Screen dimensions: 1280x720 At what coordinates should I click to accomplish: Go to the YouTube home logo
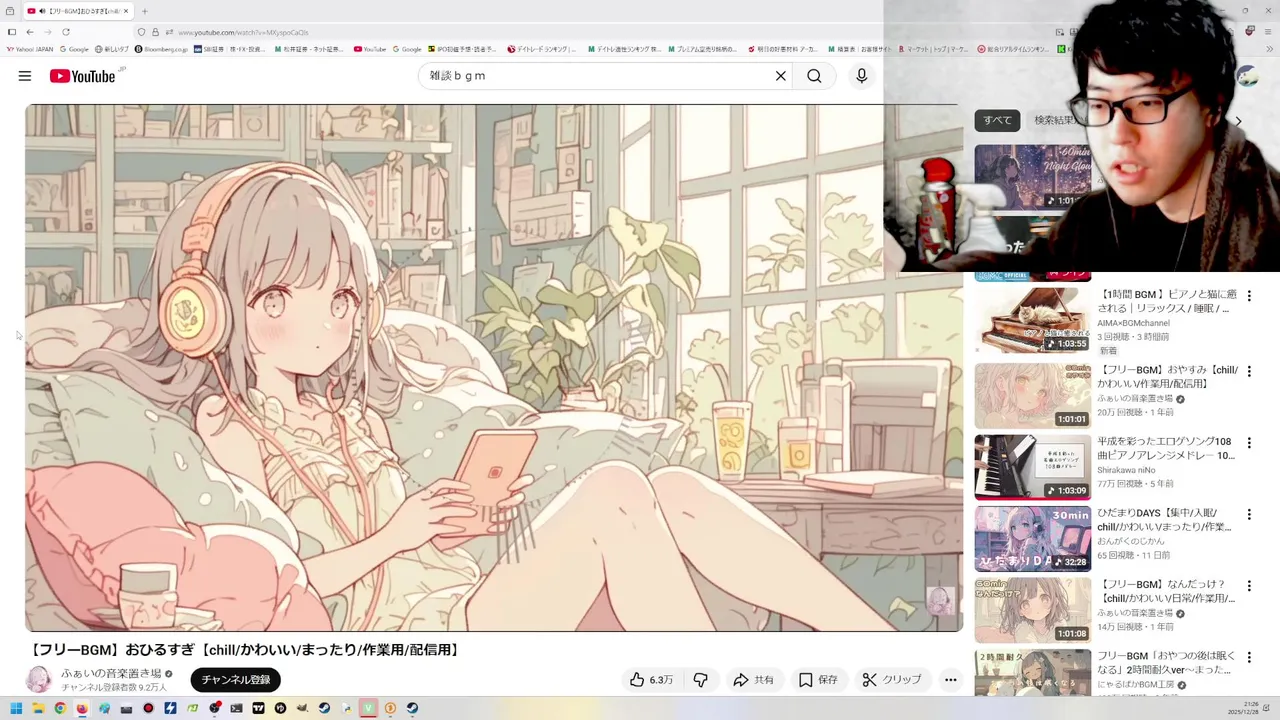click(x=83, y=76)
